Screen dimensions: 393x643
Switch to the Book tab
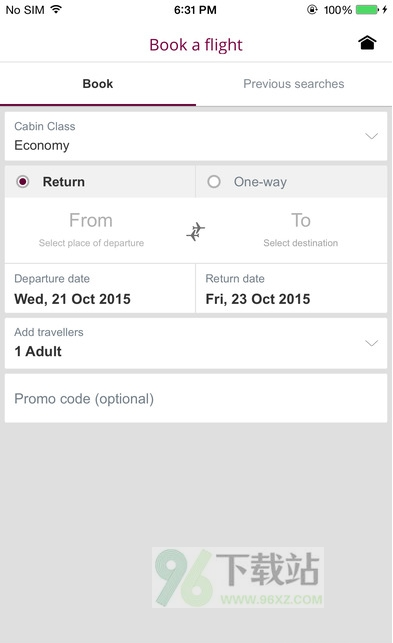point(98,84)
